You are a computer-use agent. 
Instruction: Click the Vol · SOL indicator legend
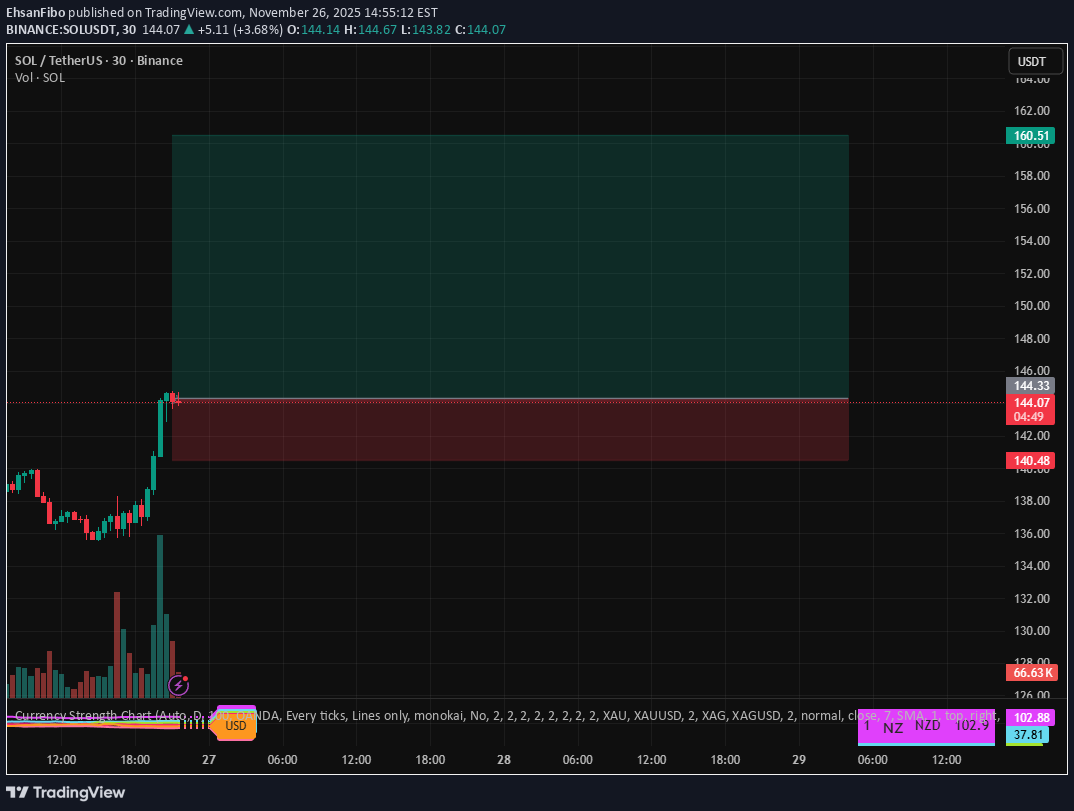pos(40,77)
